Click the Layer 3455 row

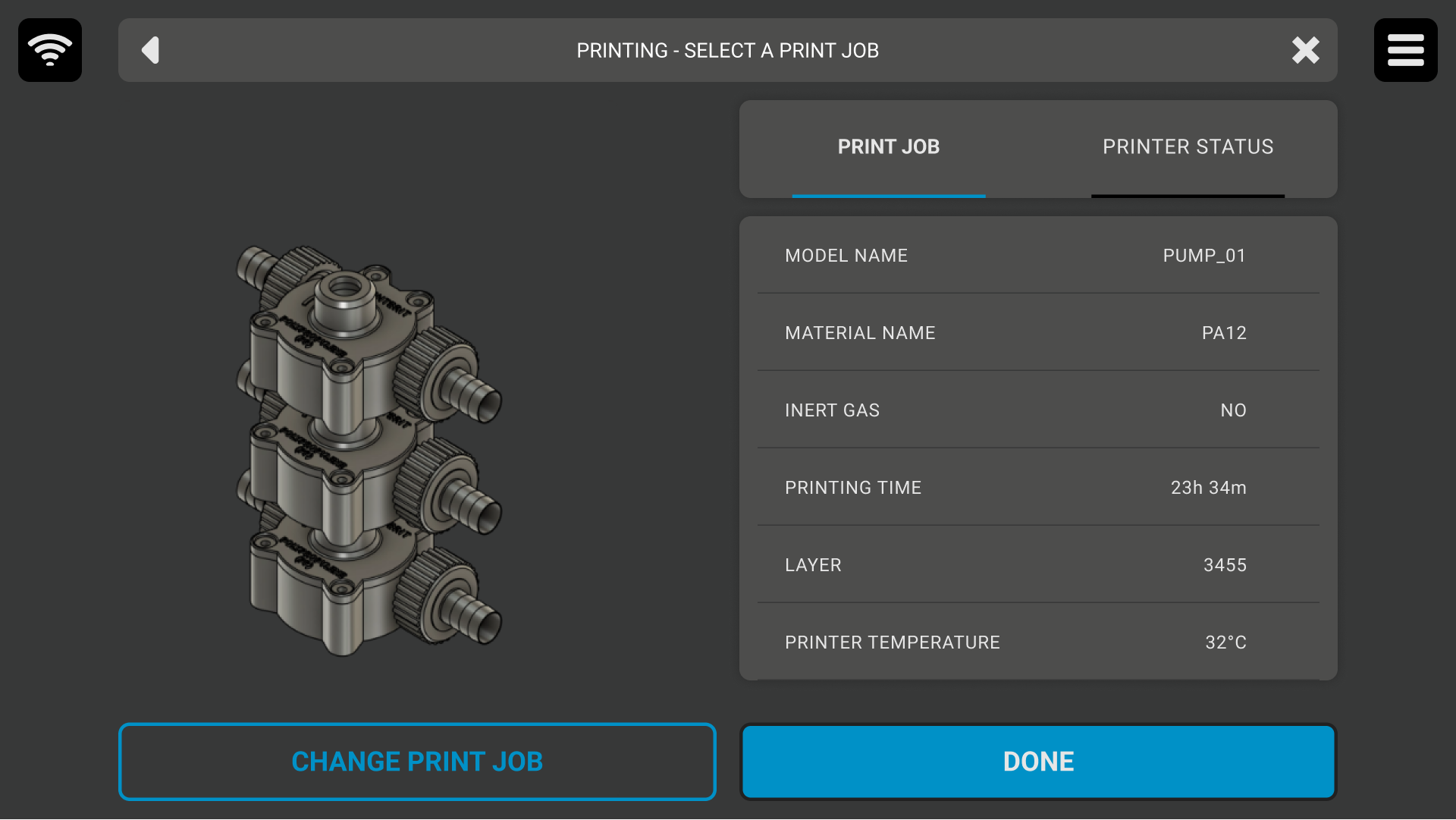[1037, 565]
